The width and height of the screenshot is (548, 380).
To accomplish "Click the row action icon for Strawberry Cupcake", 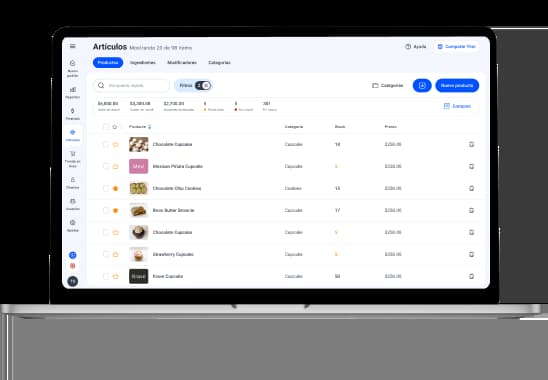I will pyautogui.click(x=471, y=254).
